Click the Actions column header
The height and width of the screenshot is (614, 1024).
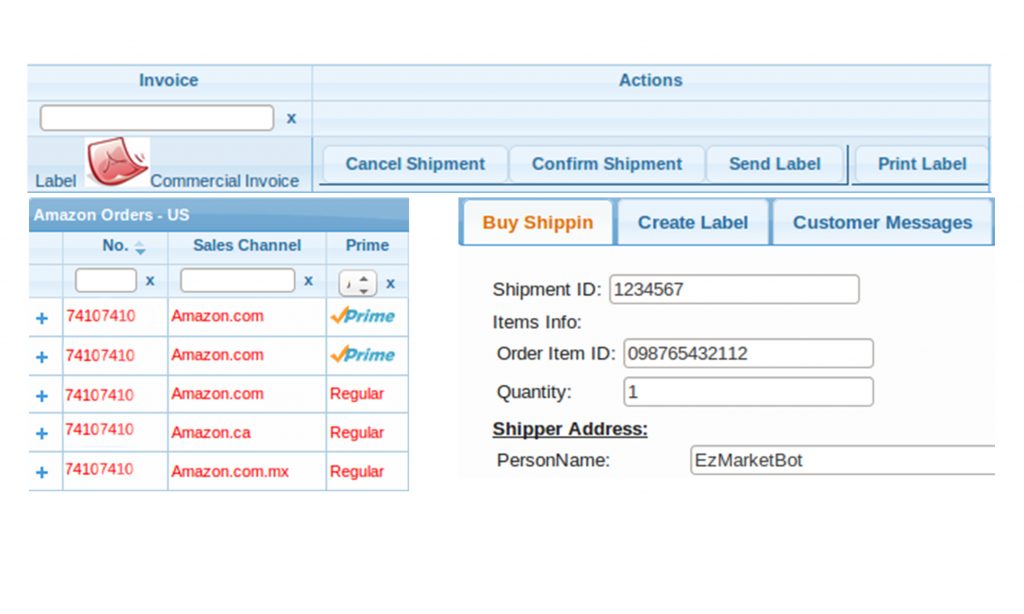[650, 80]
